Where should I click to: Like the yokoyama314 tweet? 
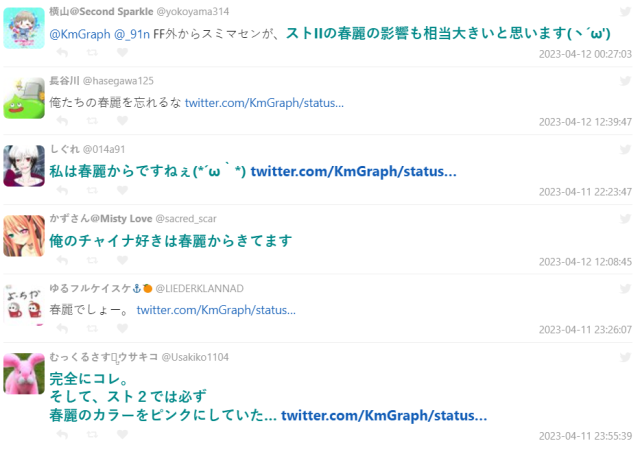tap(122, 52)
